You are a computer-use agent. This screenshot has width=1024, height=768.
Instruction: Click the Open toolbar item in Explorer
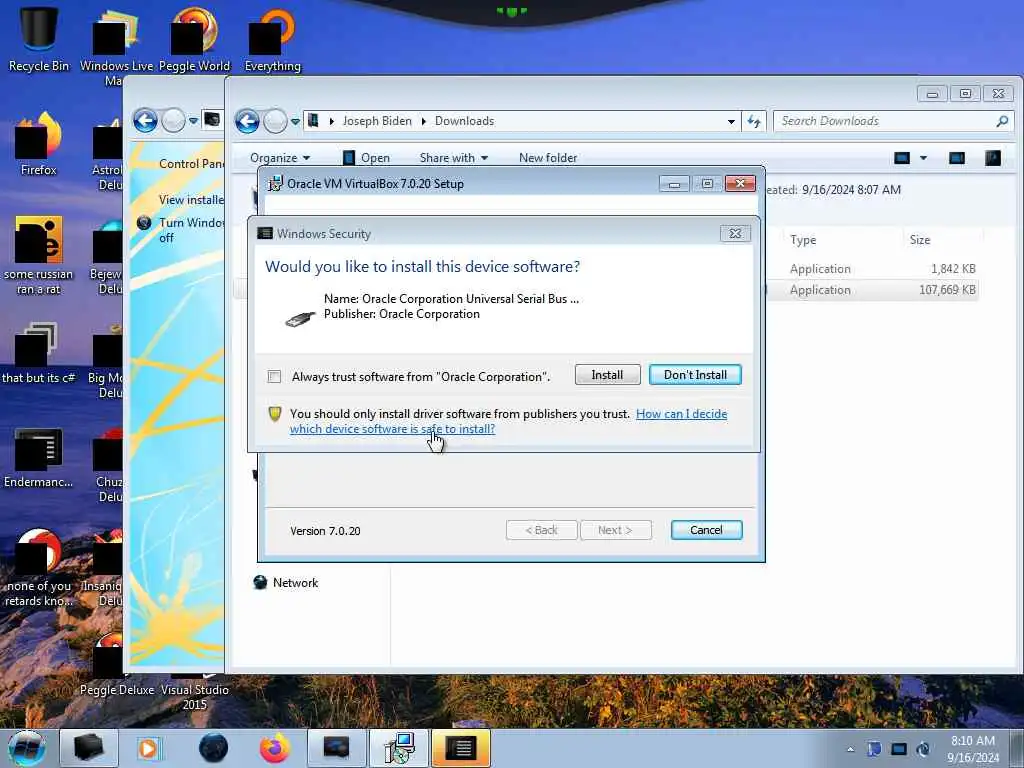click(366, 158)
